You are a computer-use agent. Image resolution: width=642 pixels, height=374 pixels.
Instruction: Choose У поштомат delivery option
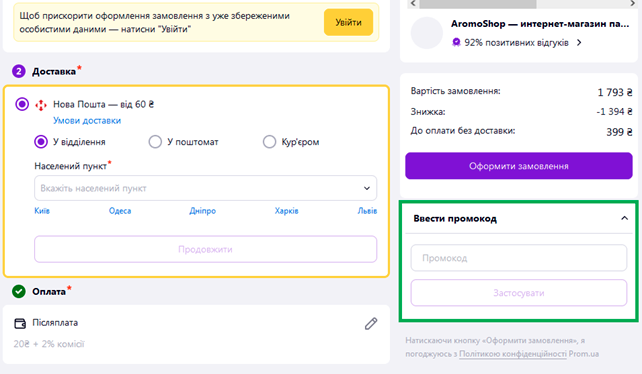point(155,142)
